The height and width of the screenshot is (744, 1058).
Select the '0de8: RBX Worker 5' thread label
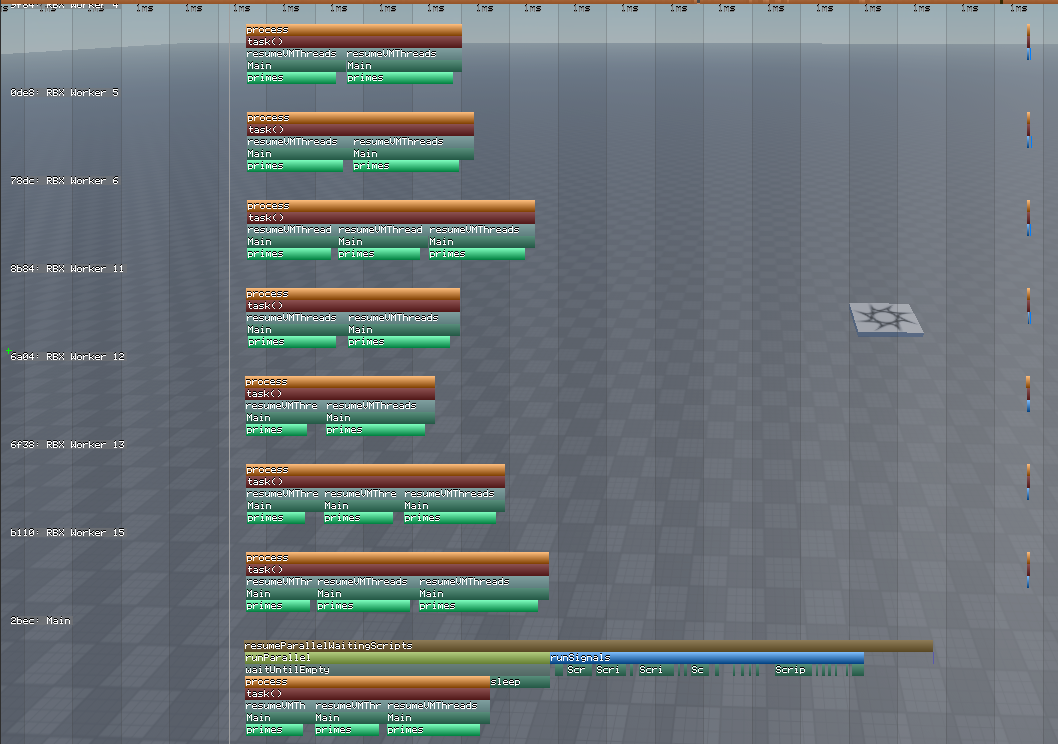[64, 92]
